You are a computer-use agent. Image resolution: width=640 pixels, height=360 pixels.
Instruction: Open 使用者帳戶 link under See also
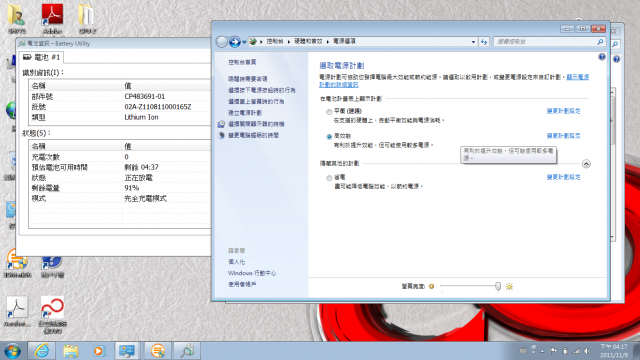[242, 284]
